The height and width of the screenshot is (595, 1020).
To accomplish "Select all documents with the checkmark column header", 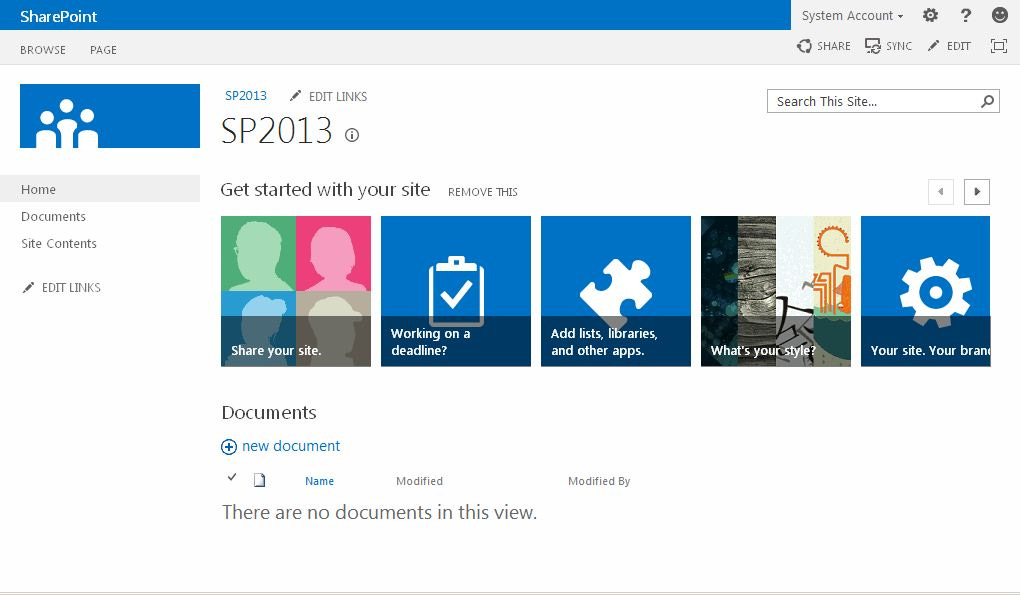I will pyautogui.click(x=232, y=477).
